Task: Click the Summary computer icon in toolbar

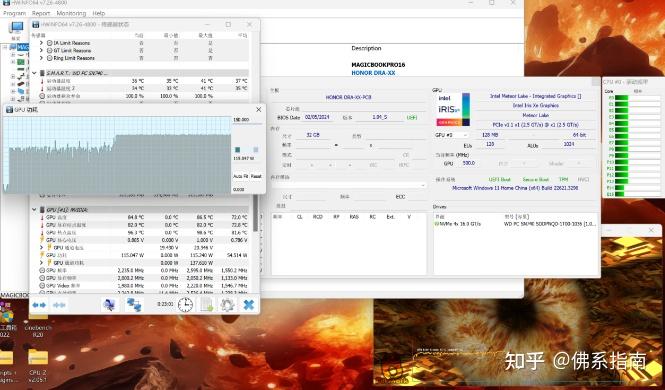Action: click(16, 28)
